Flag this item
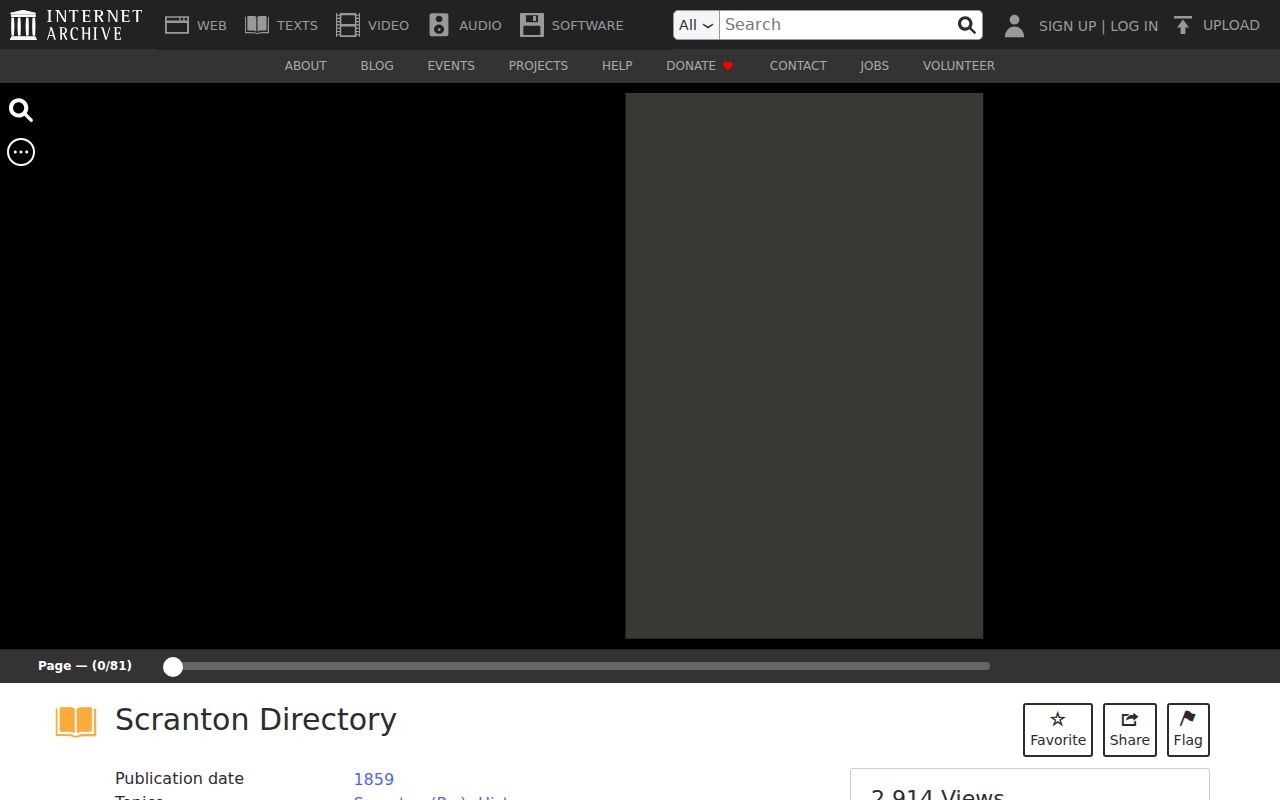The width and height of the screenshot is (1280, 800). (x=1188, y=730)
